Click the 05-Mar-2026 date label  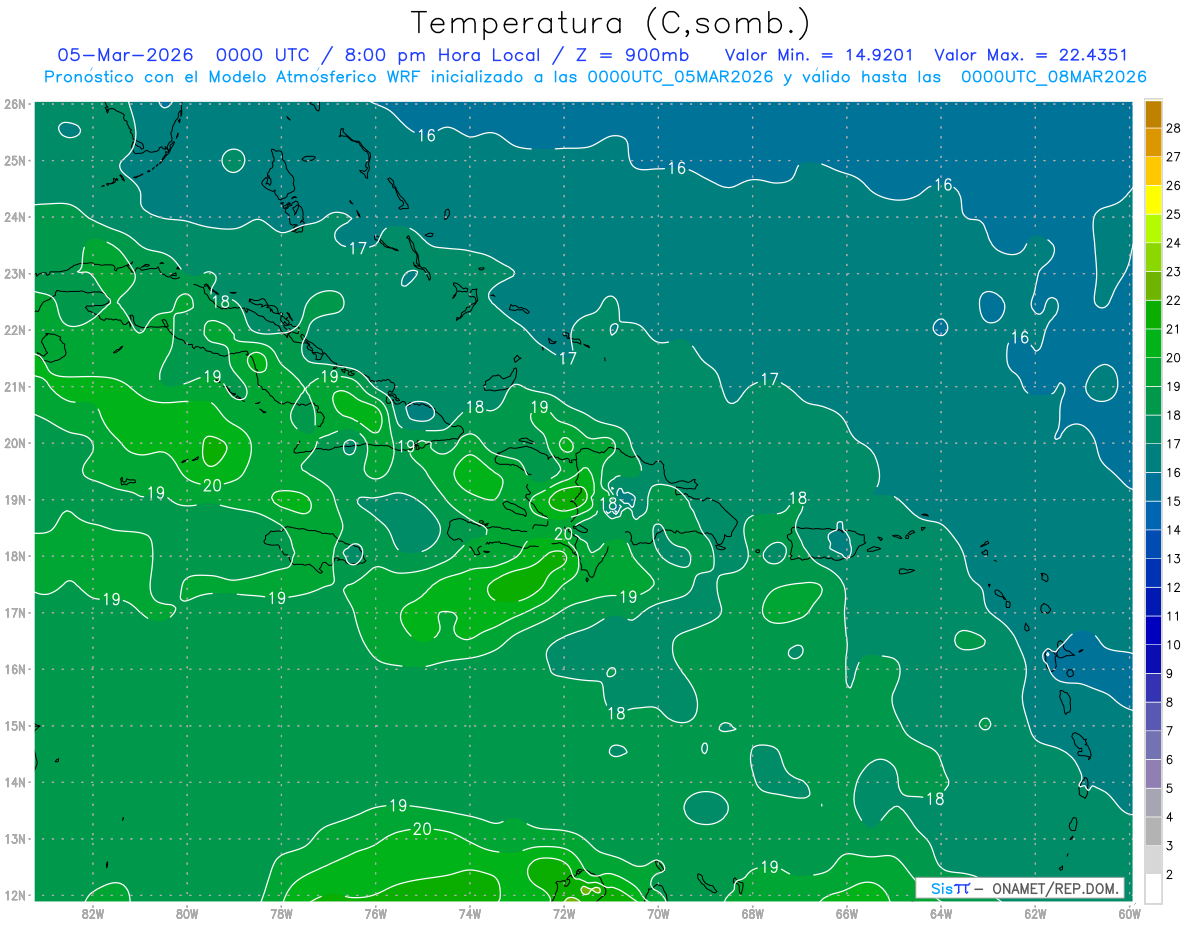(x=125, y=55)
